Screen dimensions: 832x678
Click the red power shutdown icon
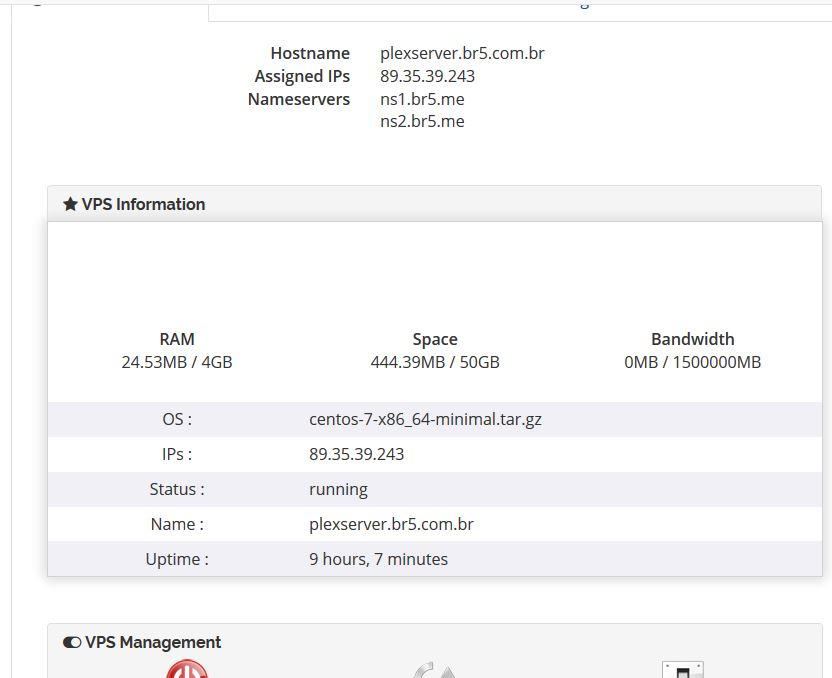187,669
